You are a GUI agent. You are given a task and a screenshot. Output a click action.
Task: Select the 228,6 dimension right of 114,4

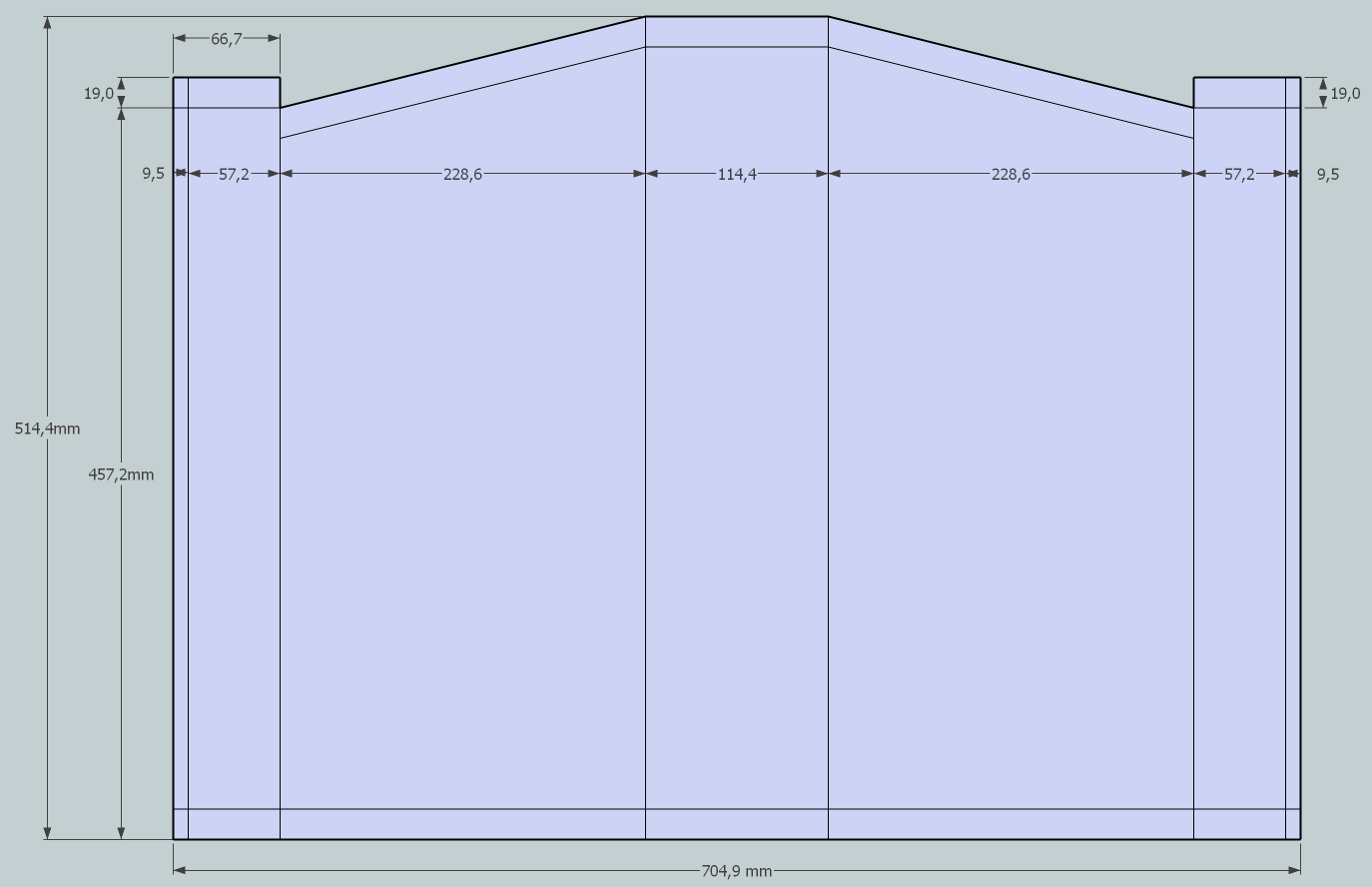pos(1011,174)
